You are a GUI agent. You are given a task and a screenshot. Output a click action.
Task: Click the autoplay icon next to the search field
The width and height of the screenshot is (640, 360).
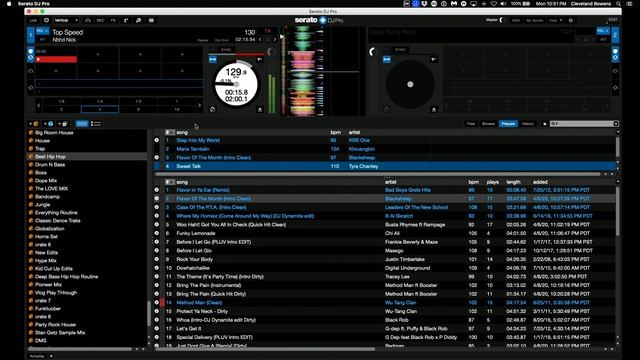544,124
